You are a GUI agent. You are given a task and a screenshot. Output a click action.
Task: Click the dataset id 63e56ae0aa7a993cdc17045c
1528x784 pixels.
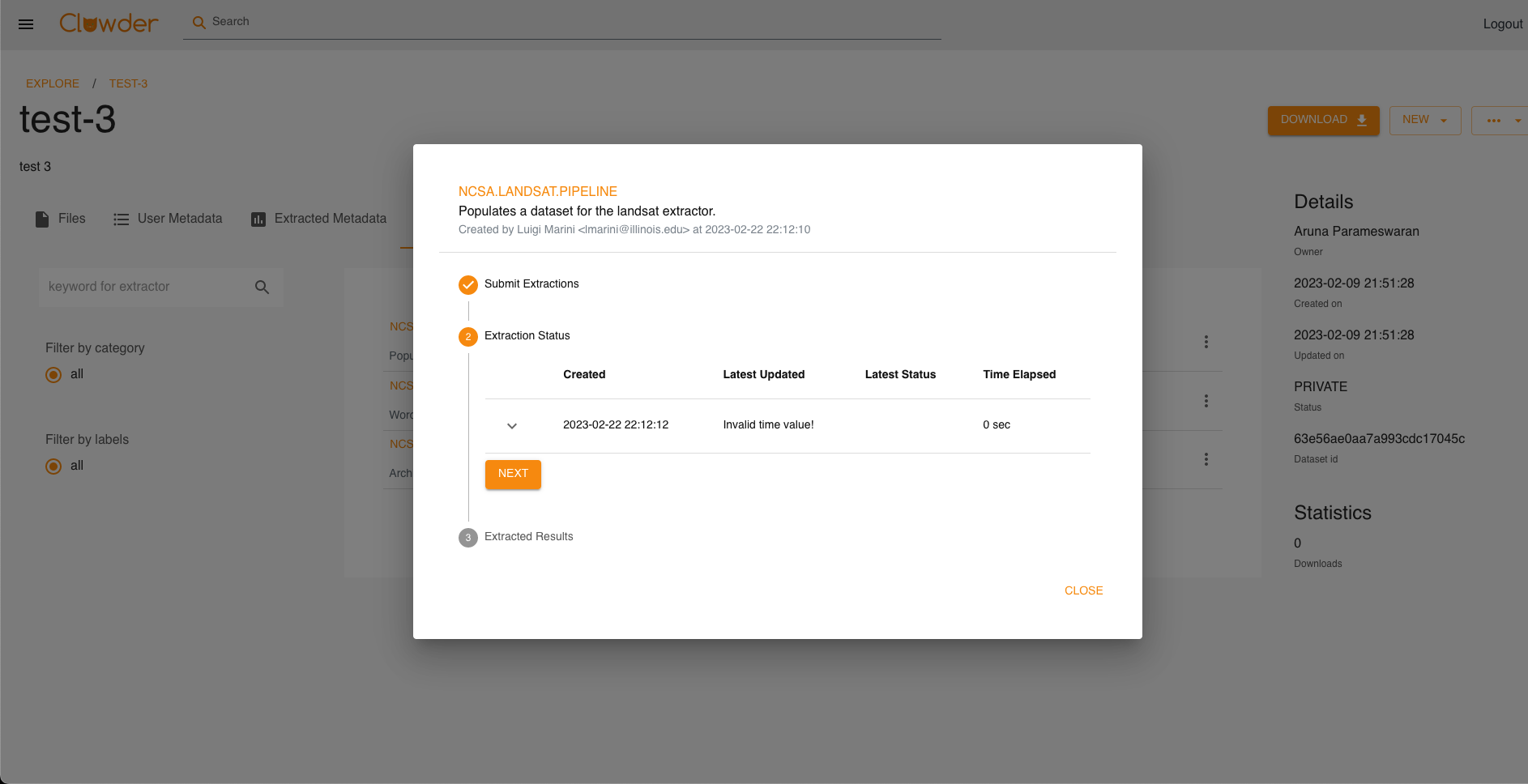(1379, 438)
